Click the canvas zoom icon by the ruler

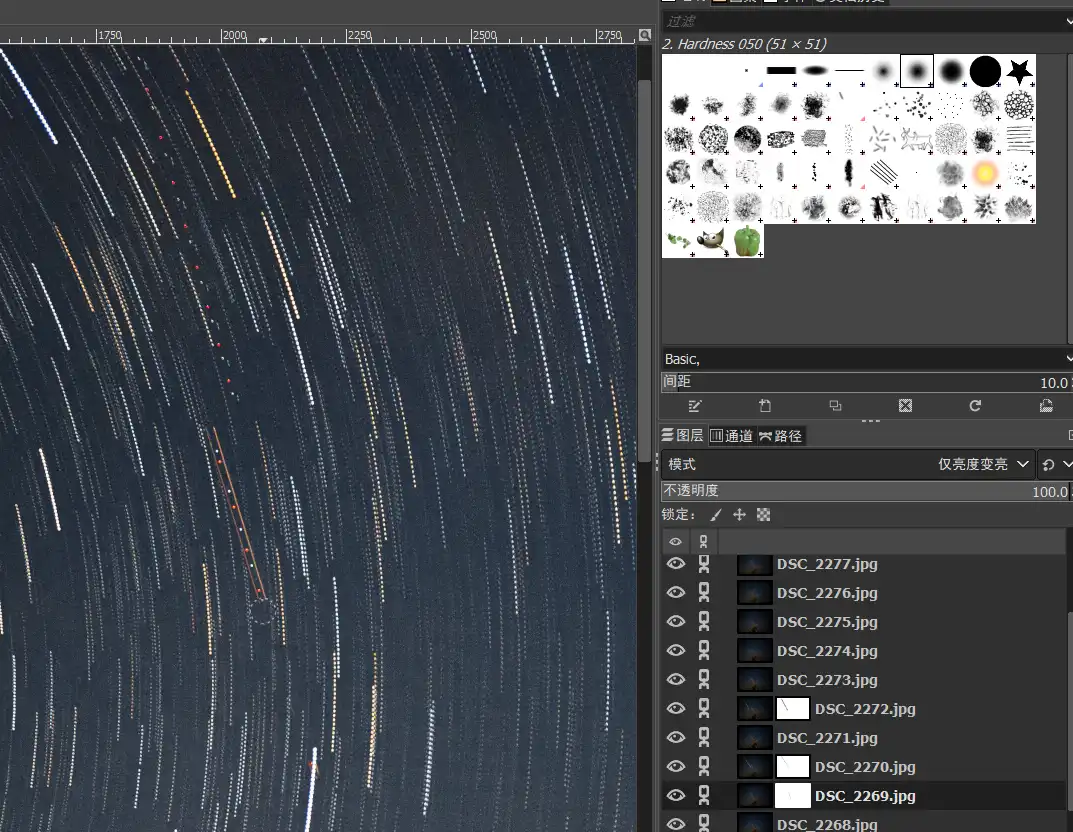click(x=645, y=35)
